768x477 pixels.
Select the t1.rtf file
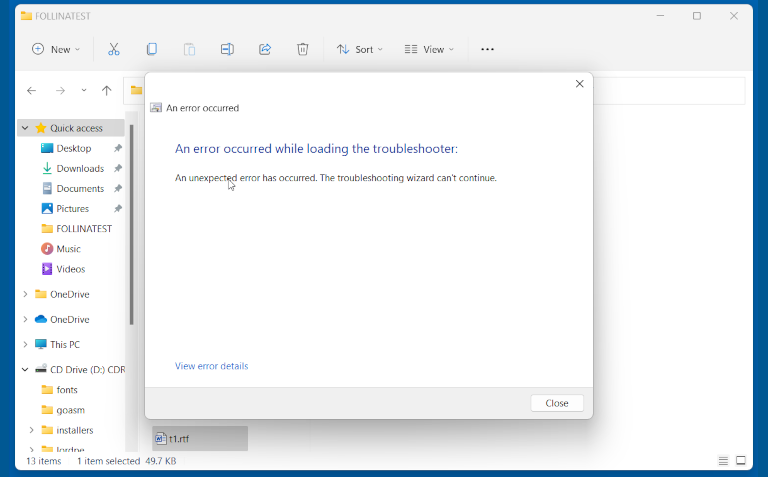pyautogui.click(x=200, y=438)
